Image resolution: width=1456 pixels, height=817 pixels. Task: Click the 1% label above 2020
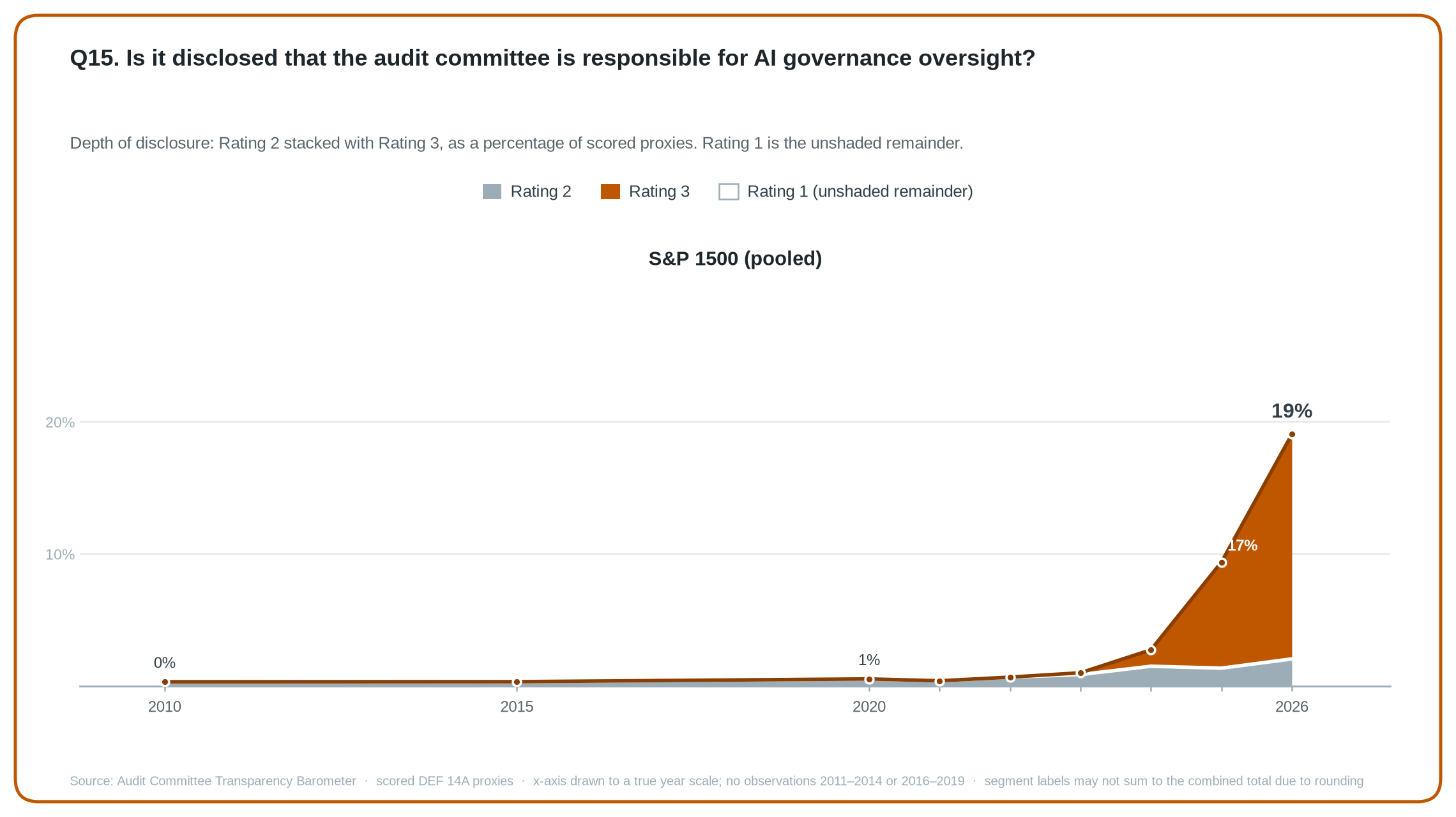point(869,660)
